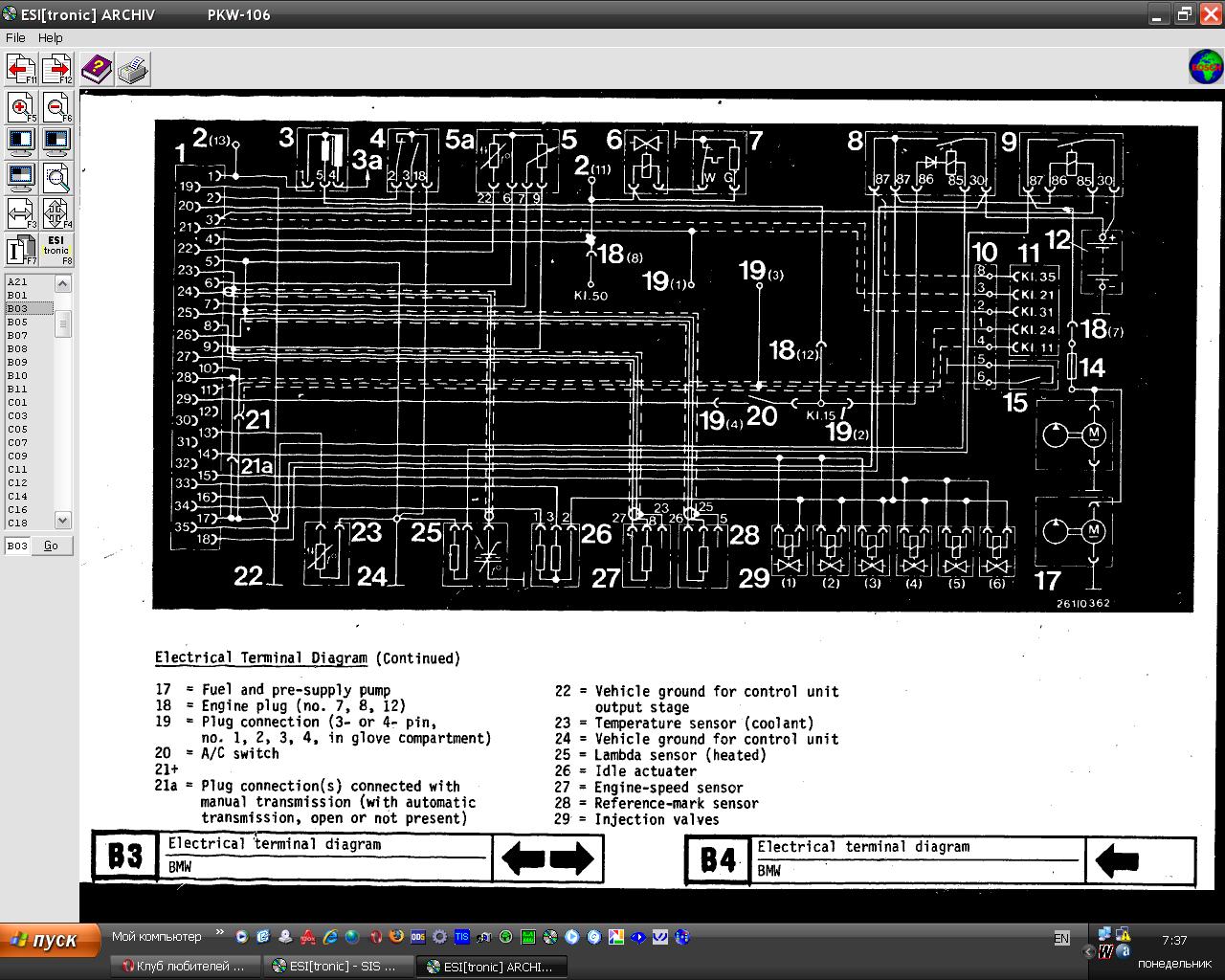The width and height of the screenshot is (1225, 980).
Task: Zoom out with the F6 magnifier
Action: (x=56, y=107)
